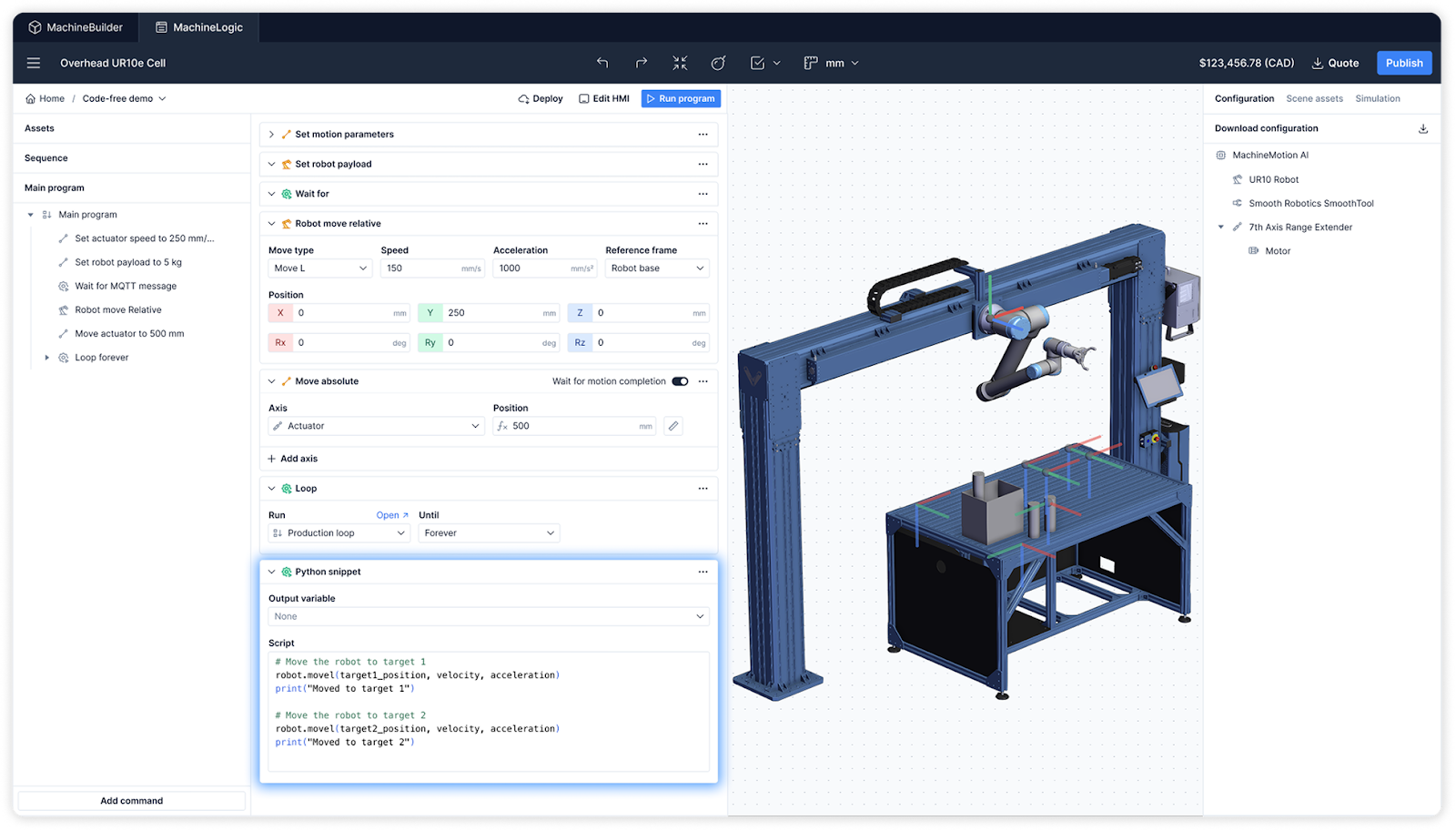
Task: Click the Speed input field
Action: 421,269
